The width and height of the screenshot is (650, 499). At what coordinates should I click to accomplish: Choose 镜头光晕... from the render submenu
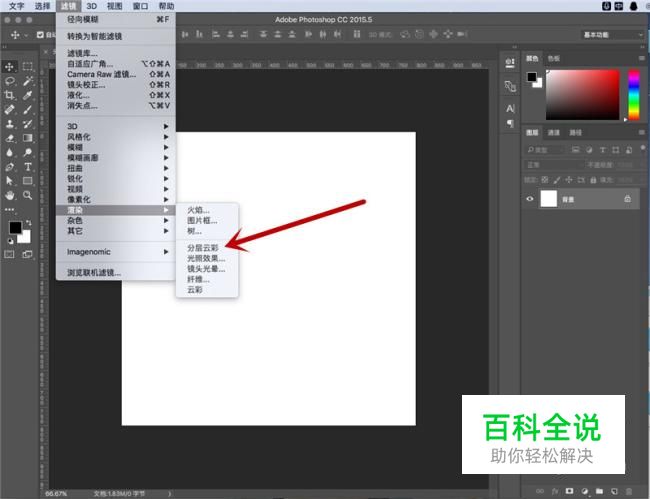[207, 269]
